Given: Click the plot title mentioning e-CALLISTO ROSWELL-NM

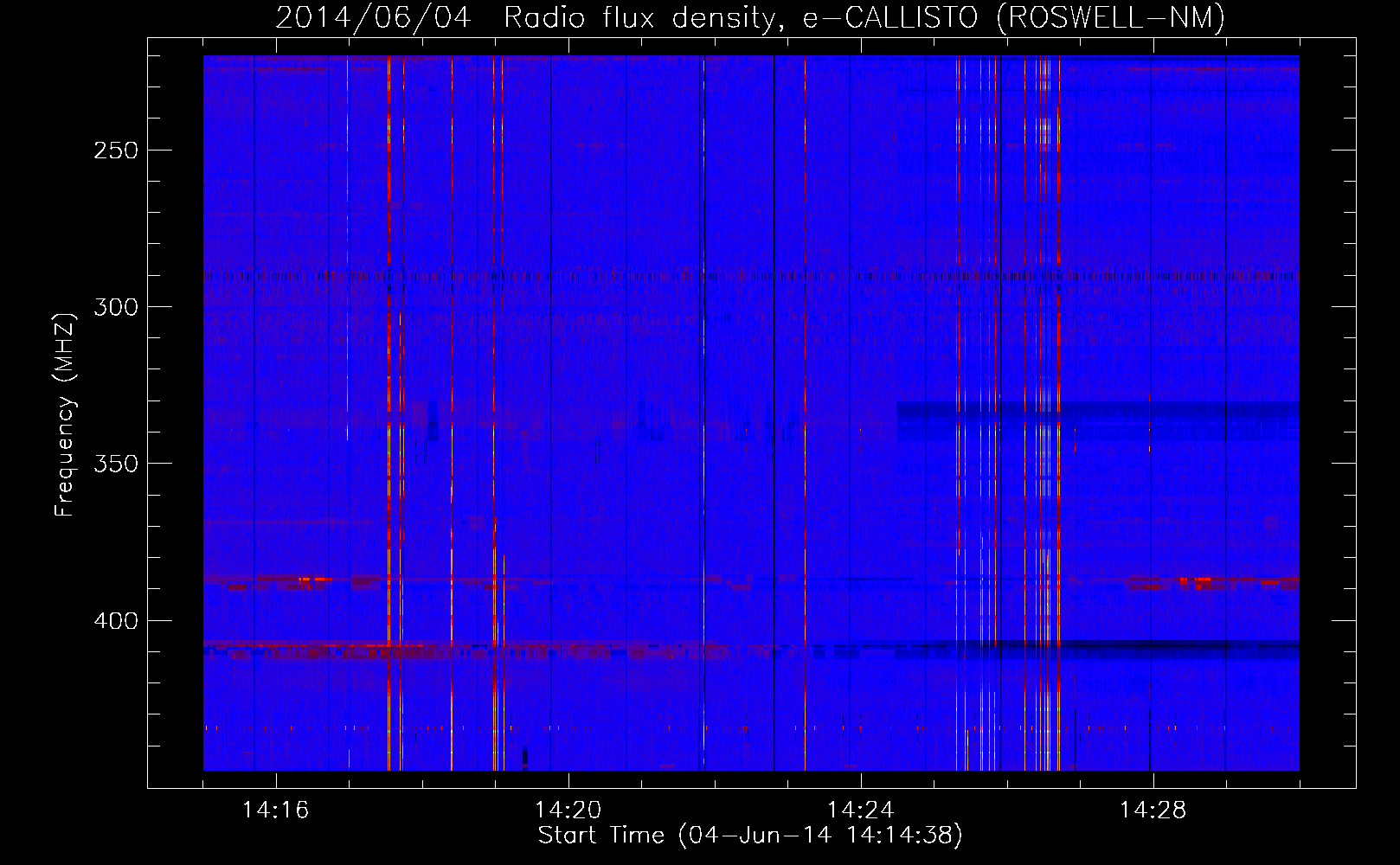Looking at the screenshot, I should [750, 18].
